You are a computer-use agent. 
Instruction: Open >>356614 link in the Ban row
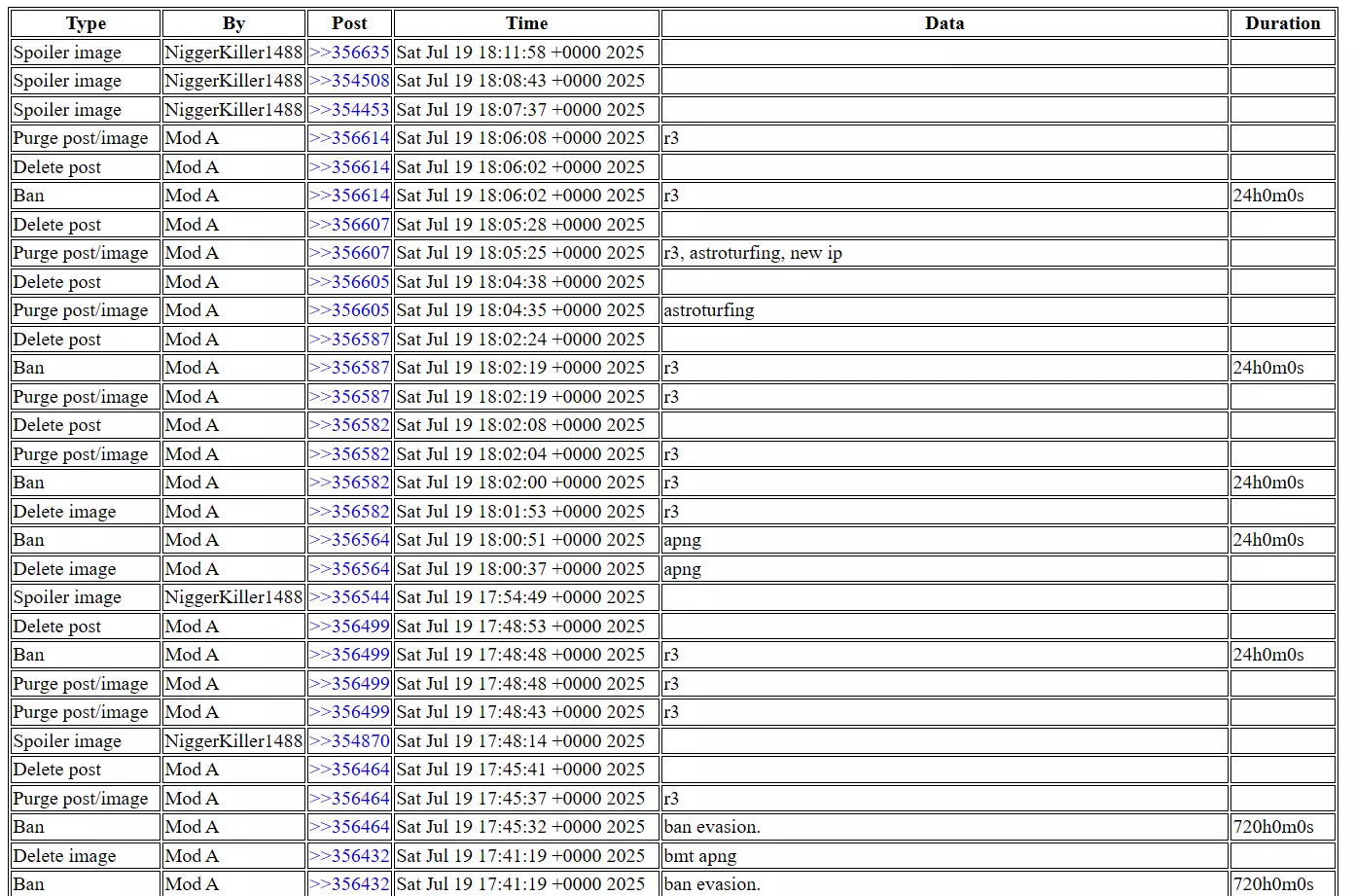point(349,196)
